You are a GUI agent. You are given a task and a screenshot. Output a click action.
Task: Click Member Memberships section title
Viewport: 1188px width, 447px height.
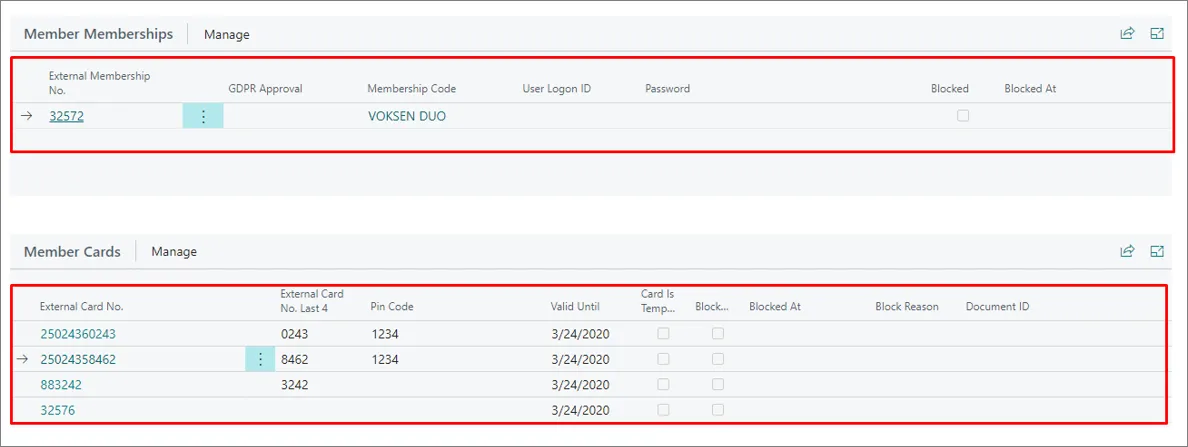click(x=98, y=34)
